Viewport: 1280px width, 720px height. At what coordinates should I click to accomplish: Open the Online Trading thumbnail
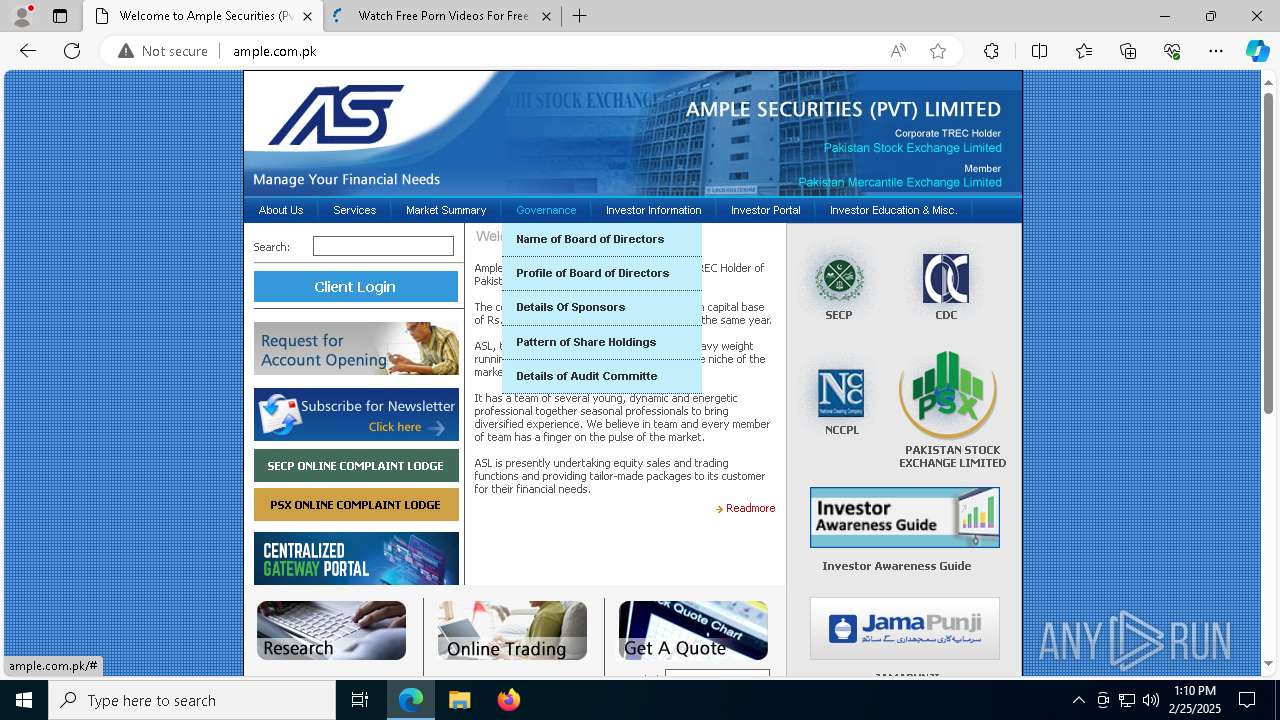pyautogui.click(x=512, y=631)
